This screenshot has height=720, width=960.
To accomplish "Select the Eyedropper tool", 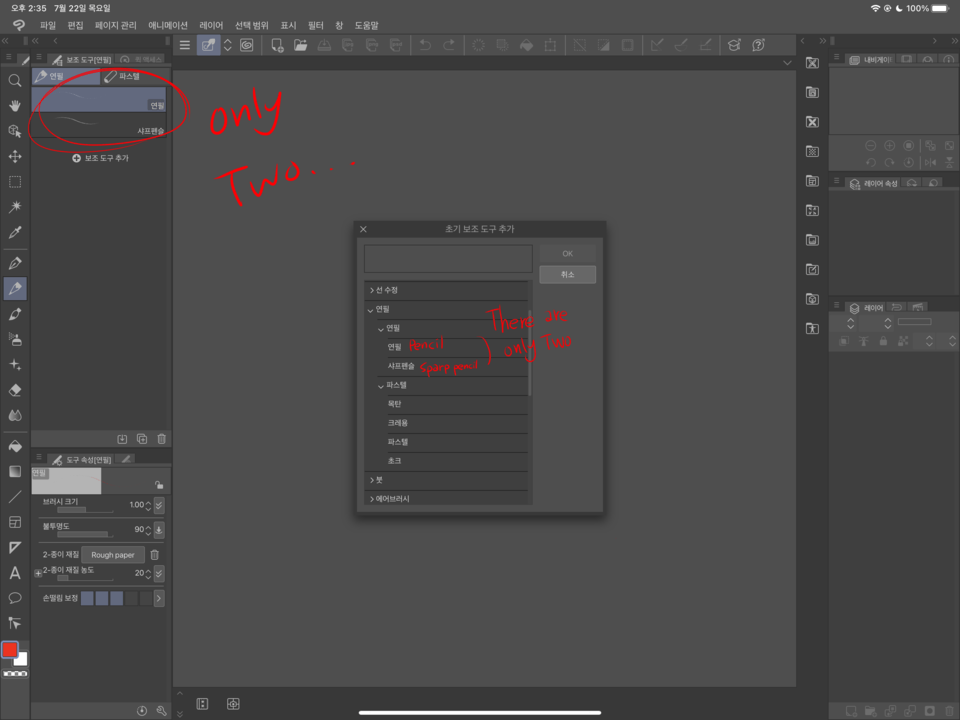I will click(x=14, y=231).
